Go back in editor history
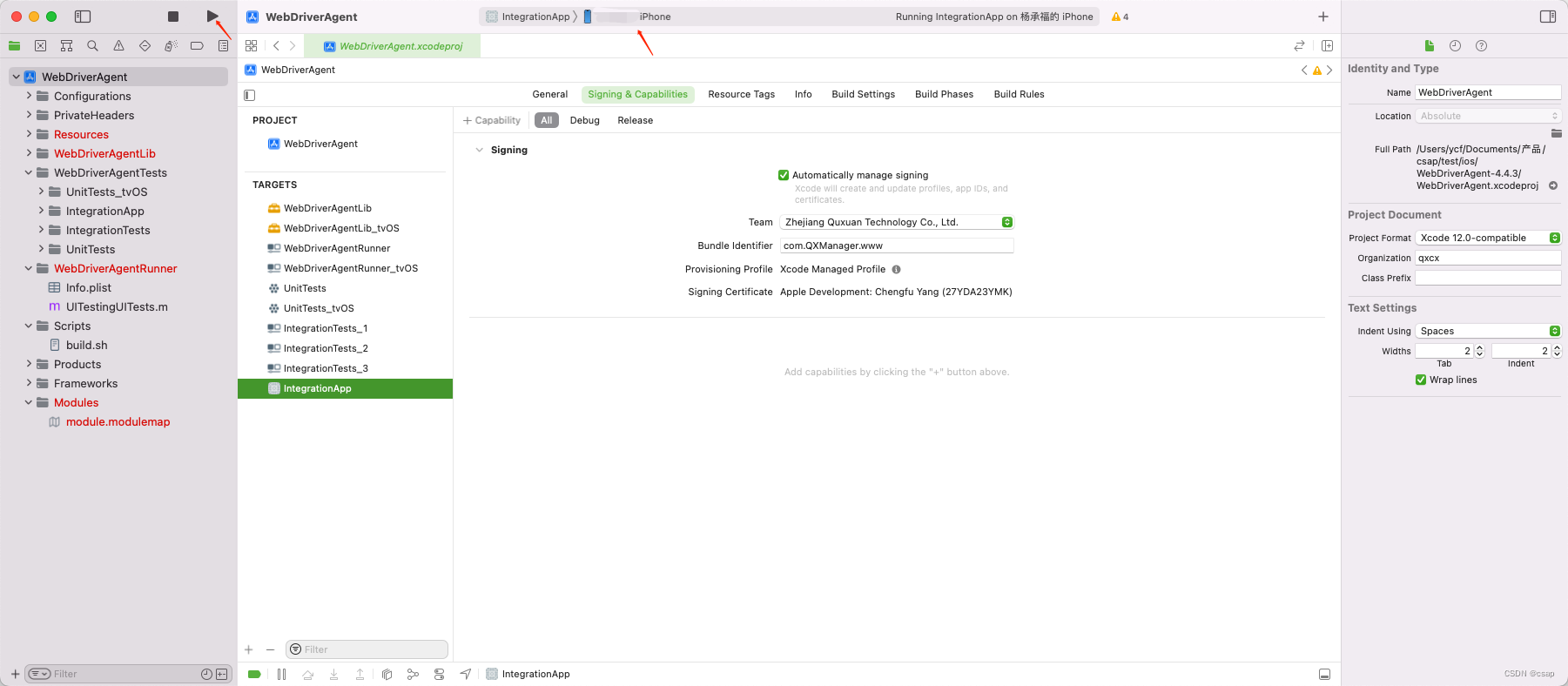Screen dimensions: 1568x686 (x=276, y=45)
